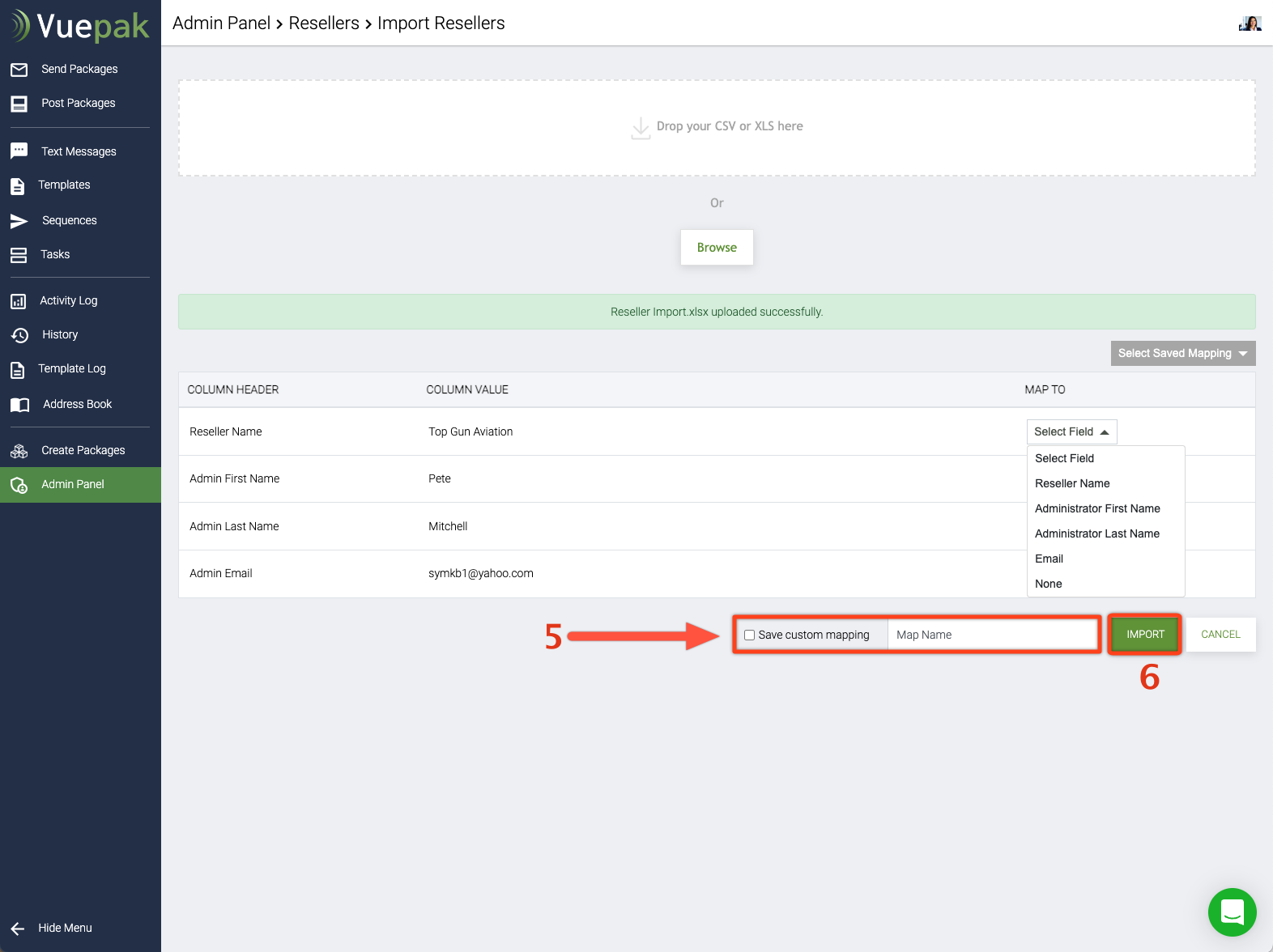Click the History clock icon
Image resolution: width=1273 pixels, height=952 pixels.
pyautogui.click(x=19, y=335)
